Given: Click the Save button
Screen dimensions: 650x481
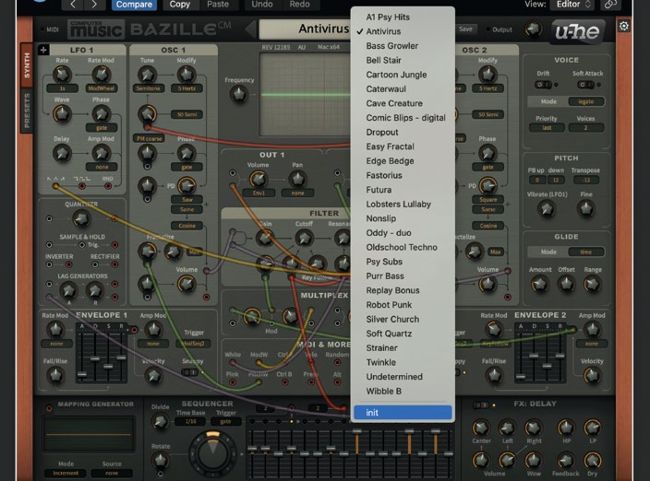Looking at the screenshot, I should coord(465,29).
